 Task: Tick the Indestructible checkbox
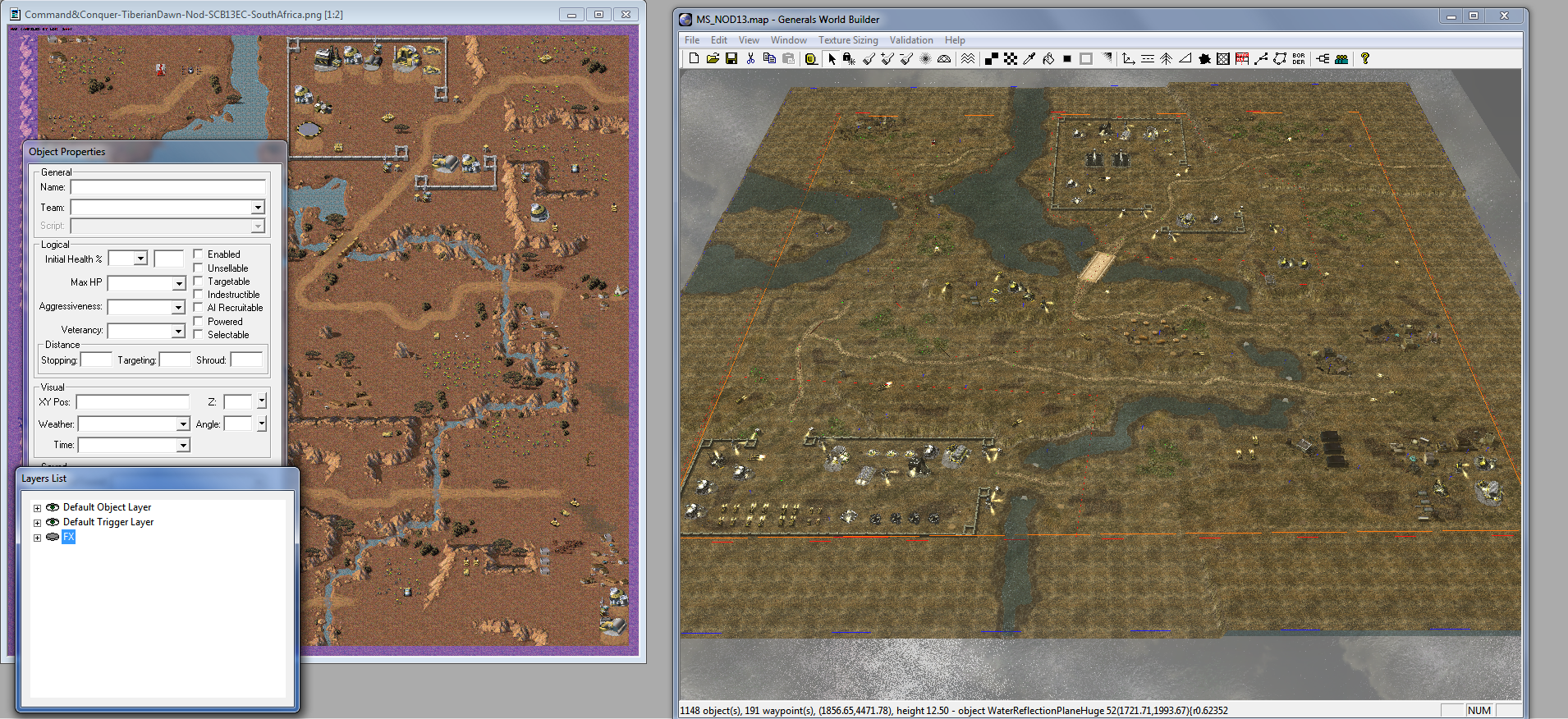coord(198,294)
